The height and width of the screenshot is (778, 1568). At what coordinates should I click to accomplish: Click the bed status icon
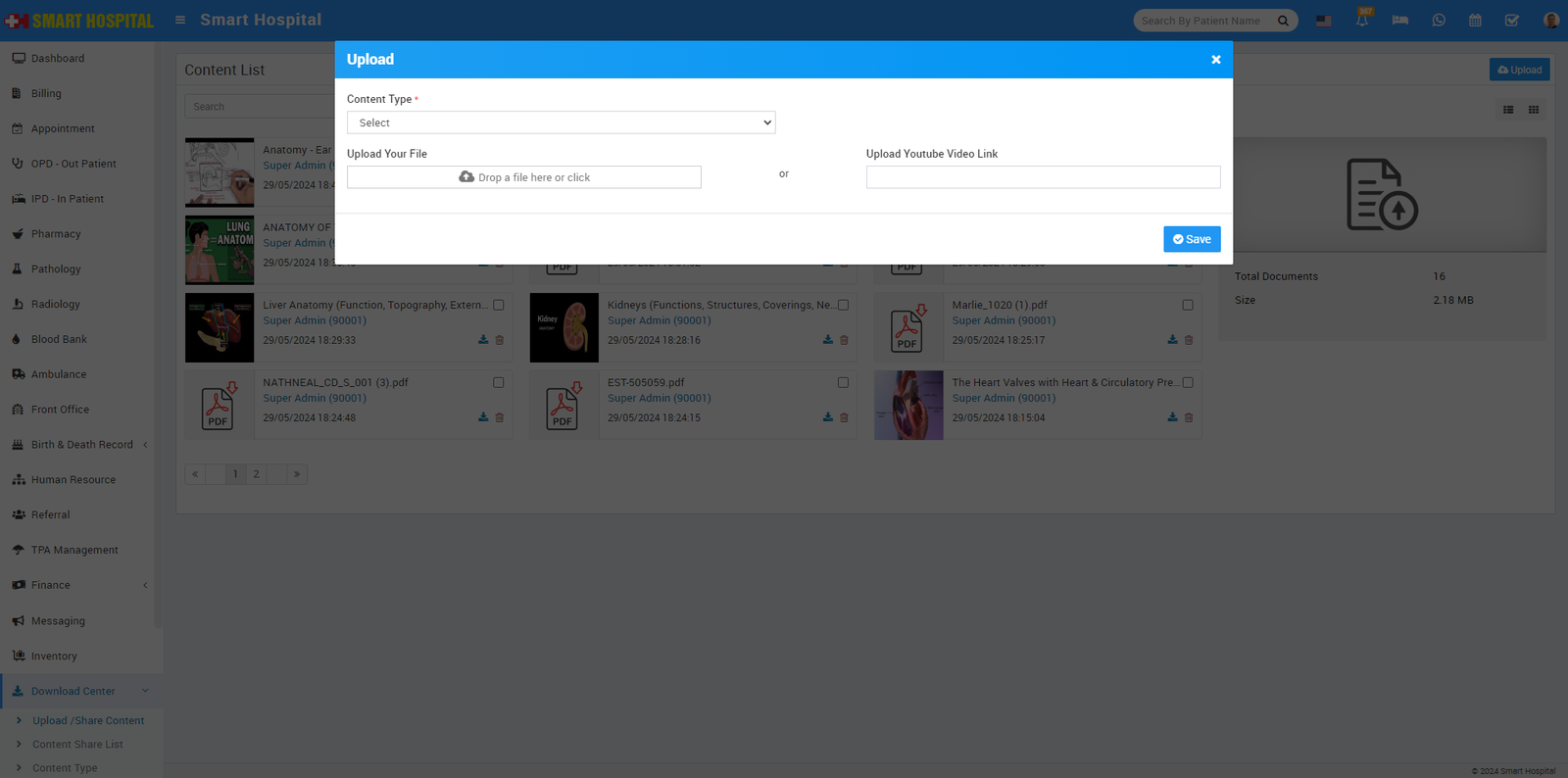[x=1399, y=21]
